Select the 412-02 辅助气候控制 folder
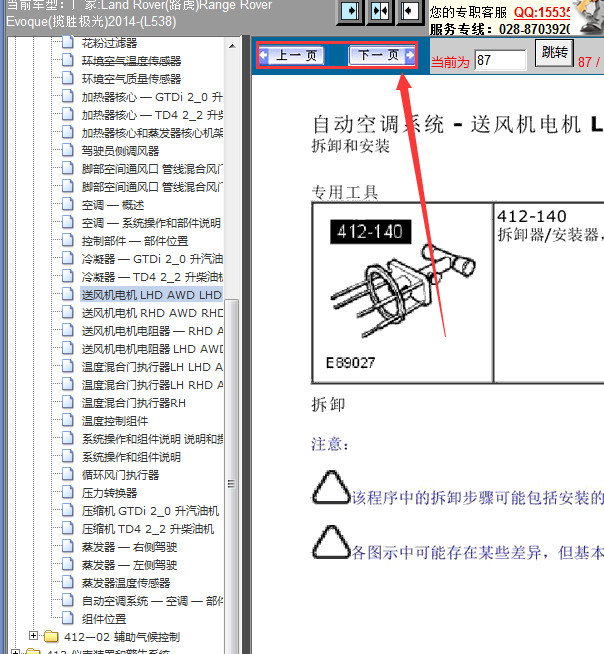Screen dimensions: 604x654 click(x=122, y=637)
